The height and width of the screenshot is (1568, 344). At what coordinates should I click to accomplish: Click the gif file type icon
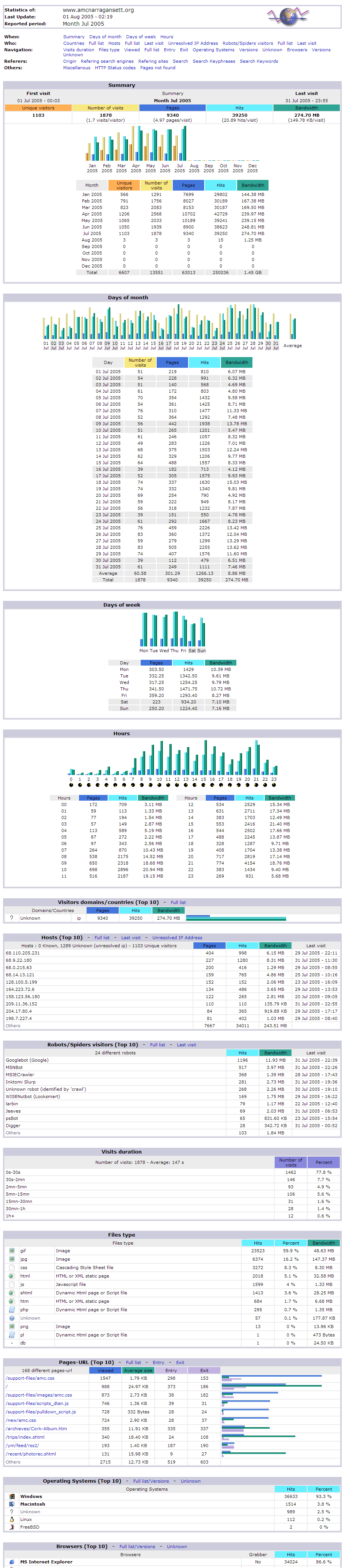point(11,1251)
